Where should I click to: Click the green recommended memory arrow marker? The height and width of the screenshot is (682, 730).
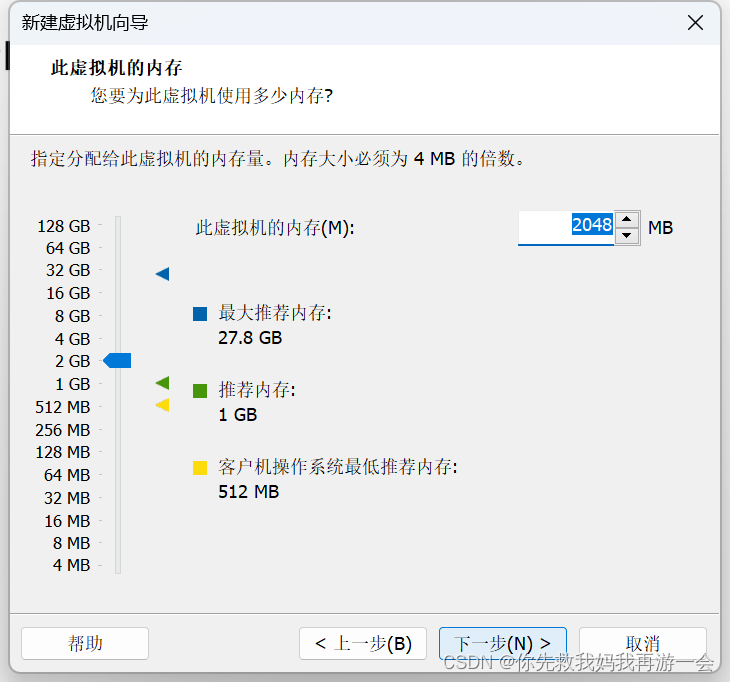[162, 383]
